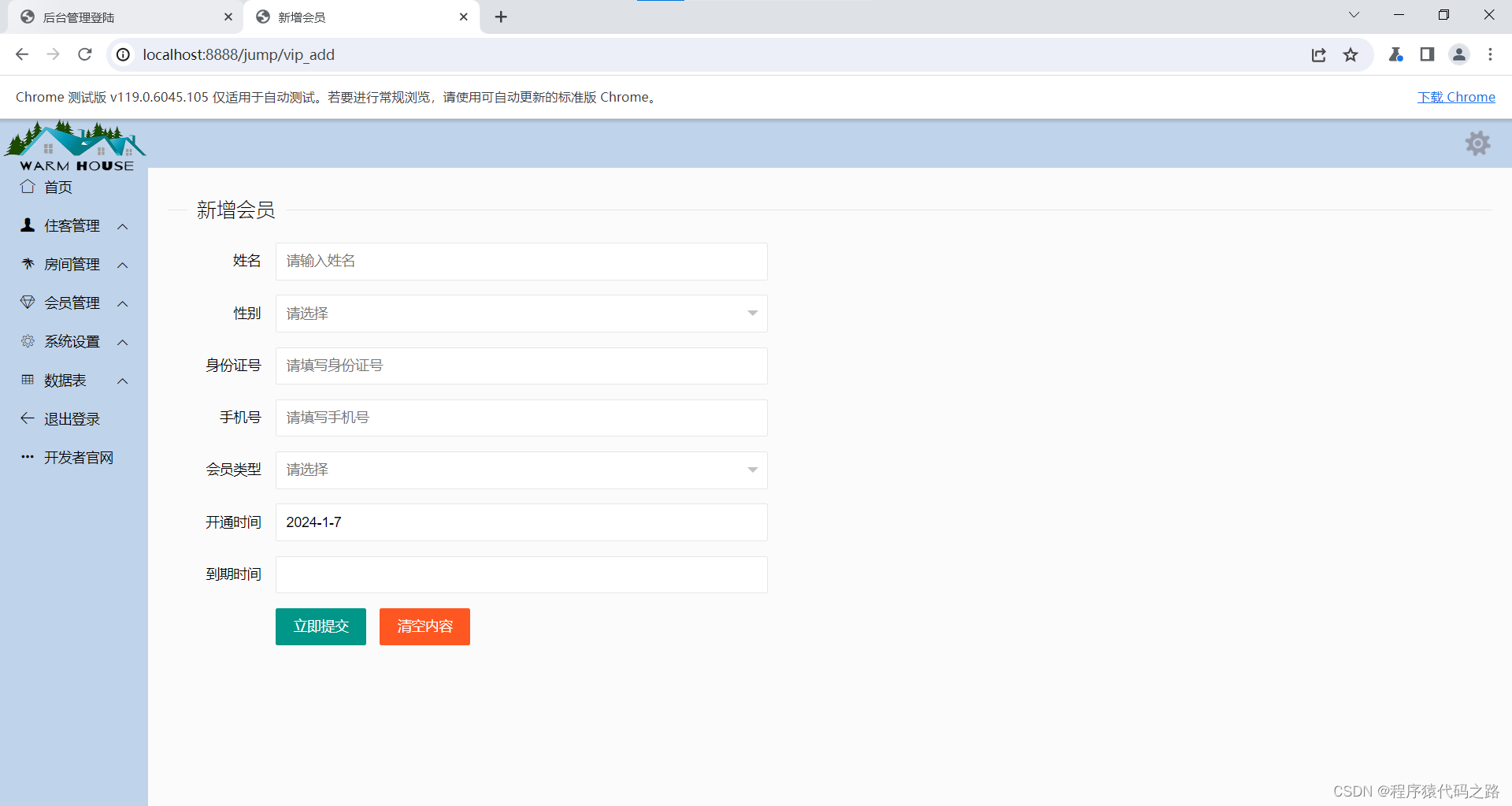Viewport: 1512px width, 806px height.
Task: Click the back arrow icon for 退出登录
Action: click(28, 418)
